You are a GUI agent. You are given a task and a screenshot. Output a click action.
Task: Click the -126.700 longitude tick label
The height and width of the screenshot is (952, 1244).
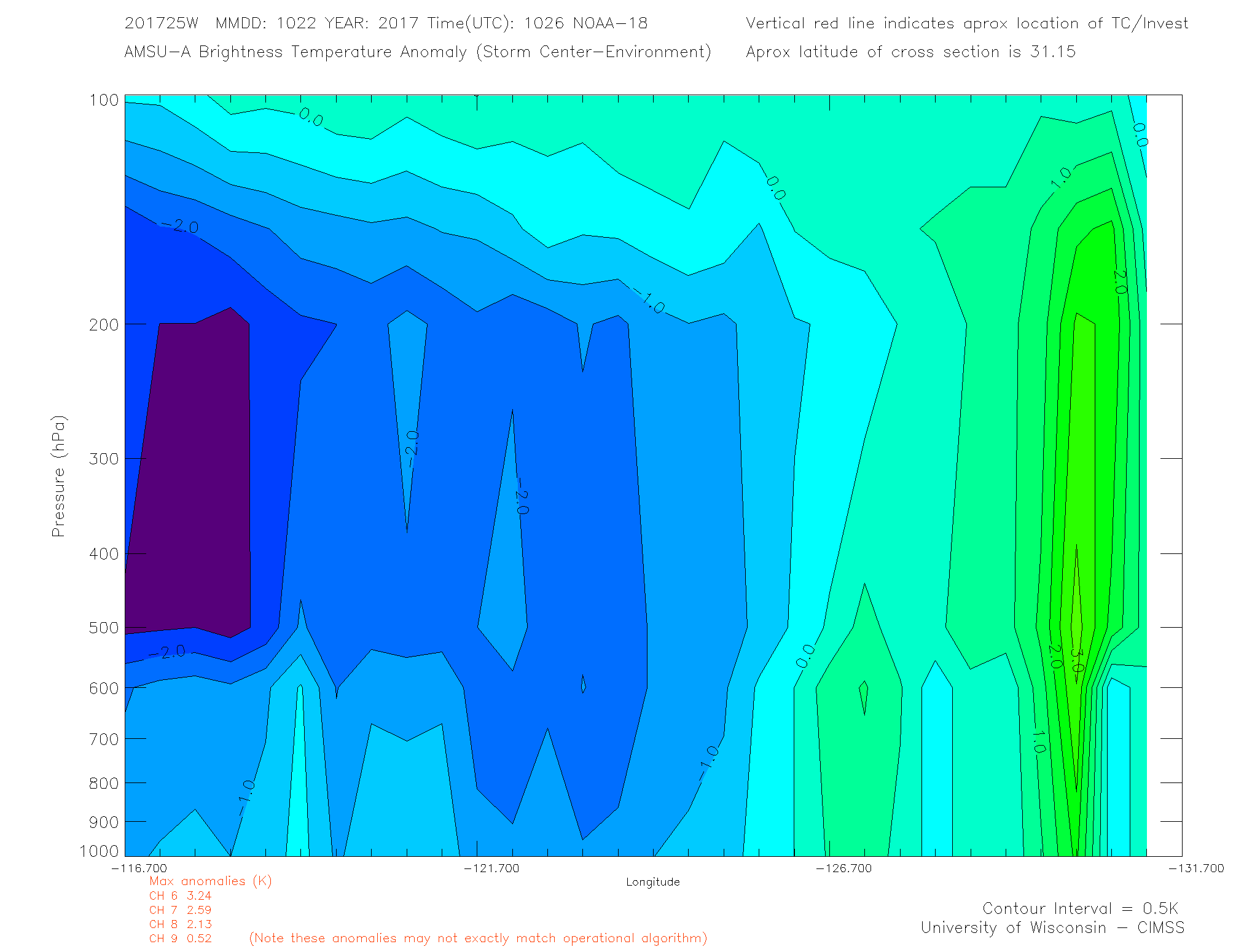843,868
